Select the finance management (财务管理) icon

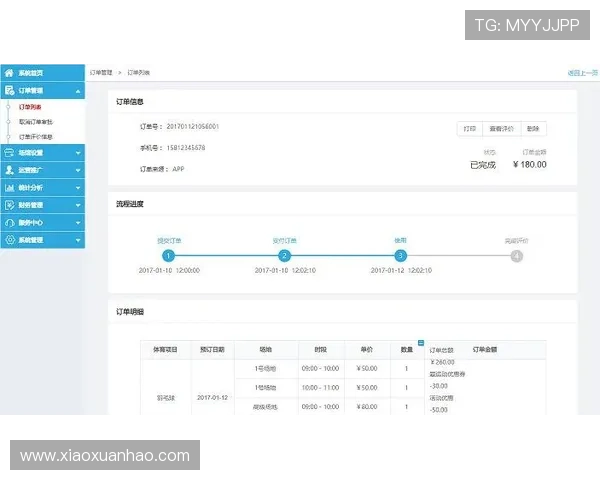coord(10,205)
